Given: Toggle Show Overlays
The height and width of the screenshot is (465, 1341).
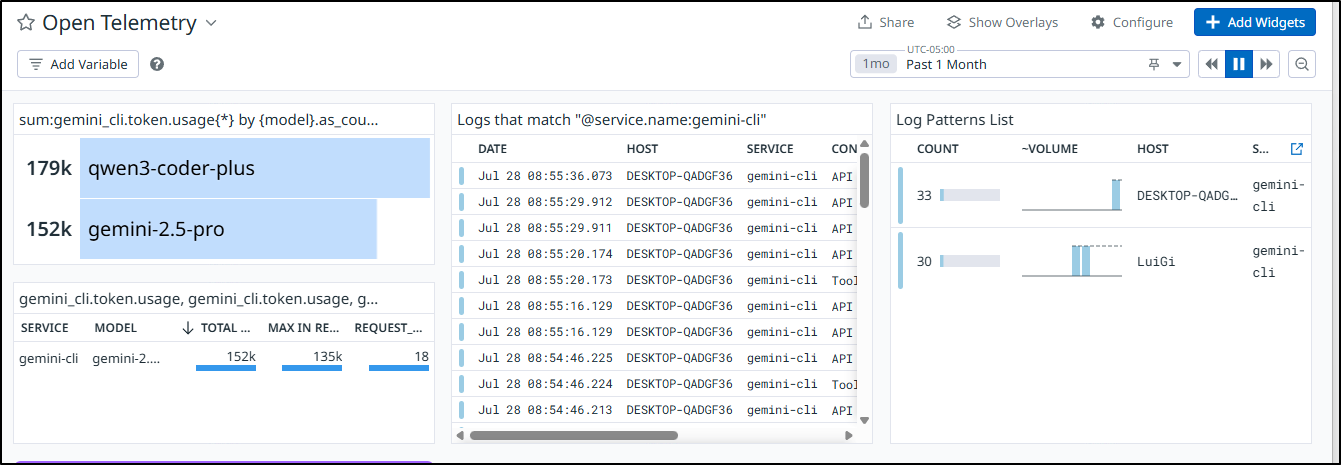Looking at the screenshot, I should point(1002,22).
